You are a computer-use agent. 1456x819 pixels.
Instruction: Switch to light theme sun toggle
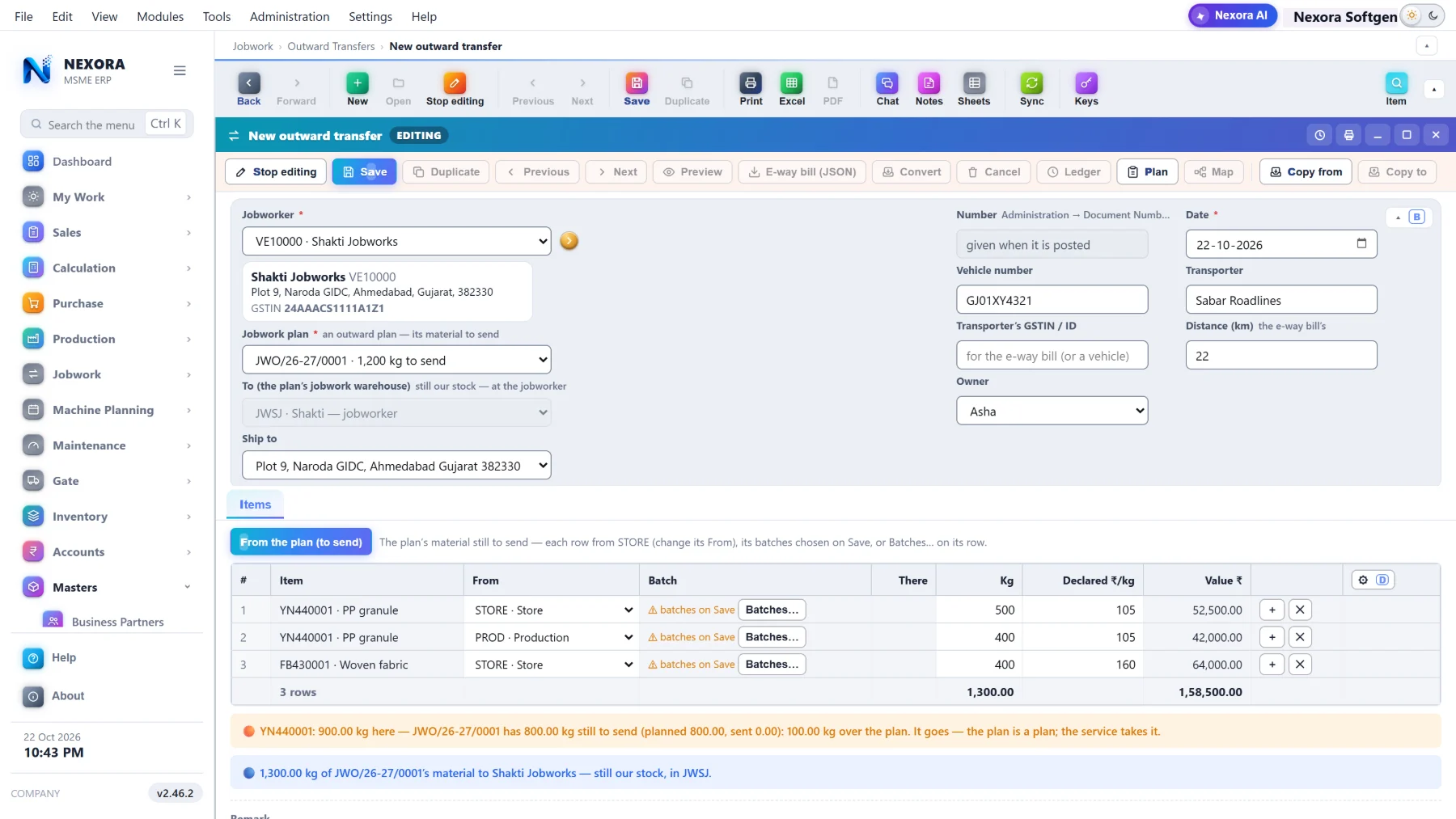pos(1412,15)
